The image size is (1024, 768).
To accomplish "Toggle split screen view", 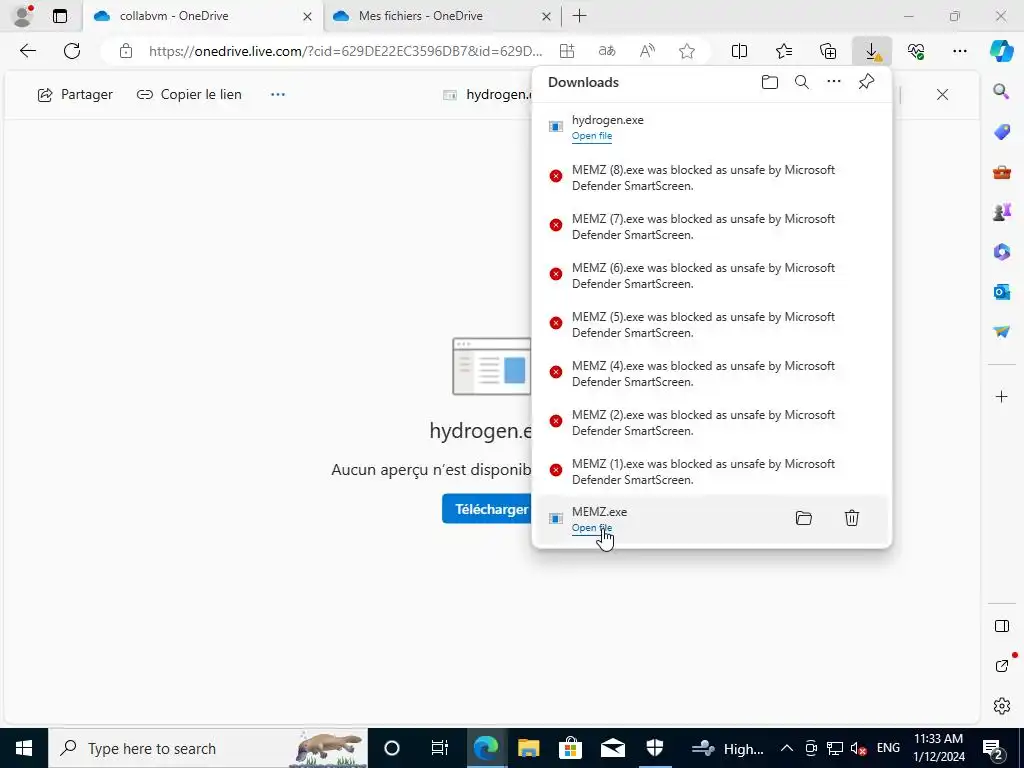I will pyautogui.click(x=739, y=51).
